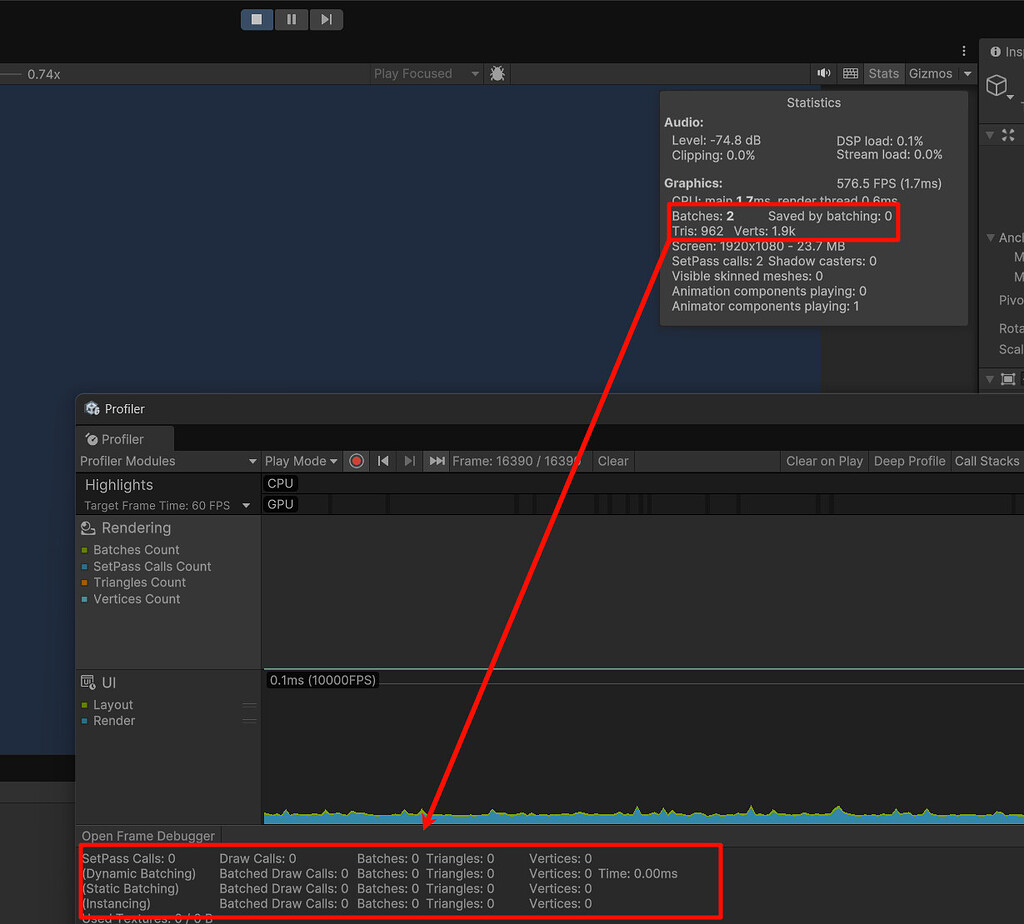Open the aspect ratio grid icon
Image resolution: width=1024 pixels, height=924 pixels.
(x=850, y=73)
